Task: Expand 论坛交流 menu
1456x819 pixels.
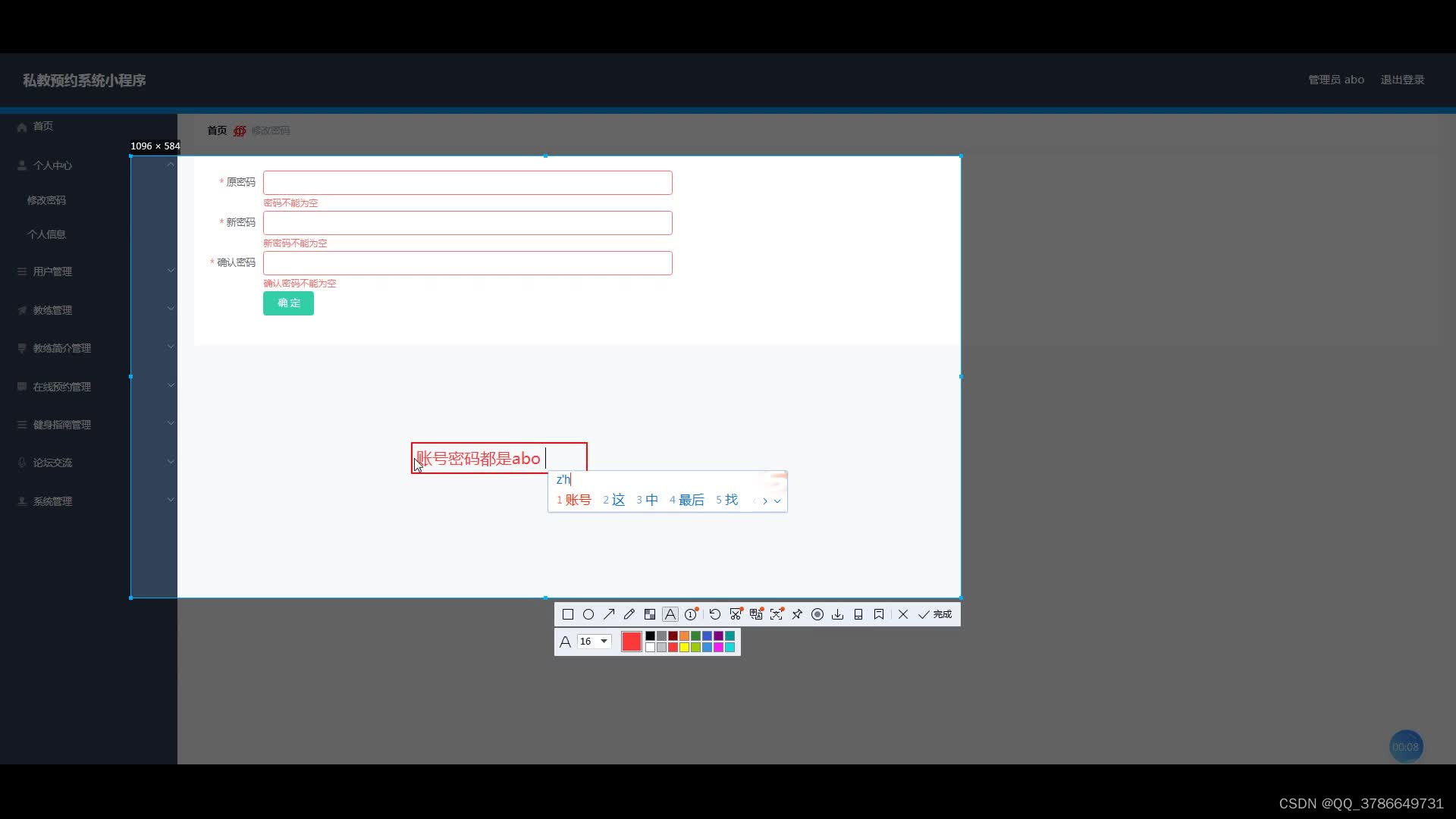Action: [89, 463]
